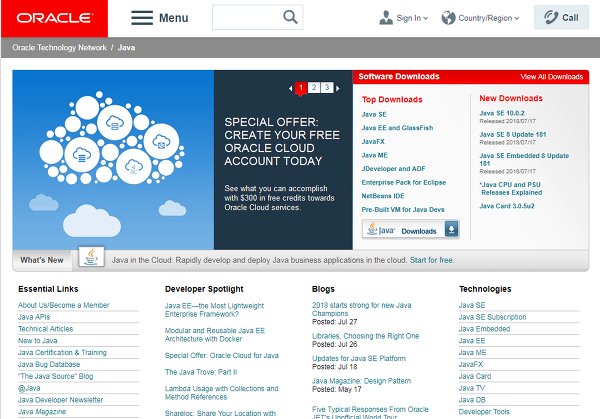Select carousel slide 2

(x=314, y=88)
